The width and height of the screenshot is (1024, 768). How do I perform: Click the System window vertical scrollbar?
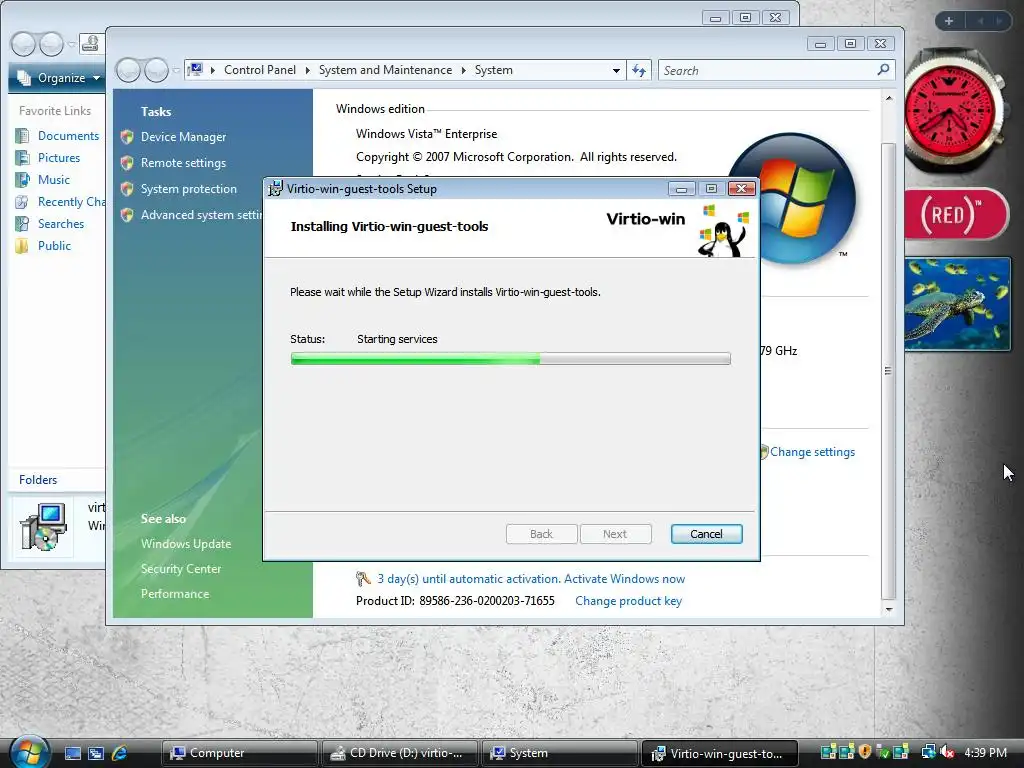click(888, 370)
